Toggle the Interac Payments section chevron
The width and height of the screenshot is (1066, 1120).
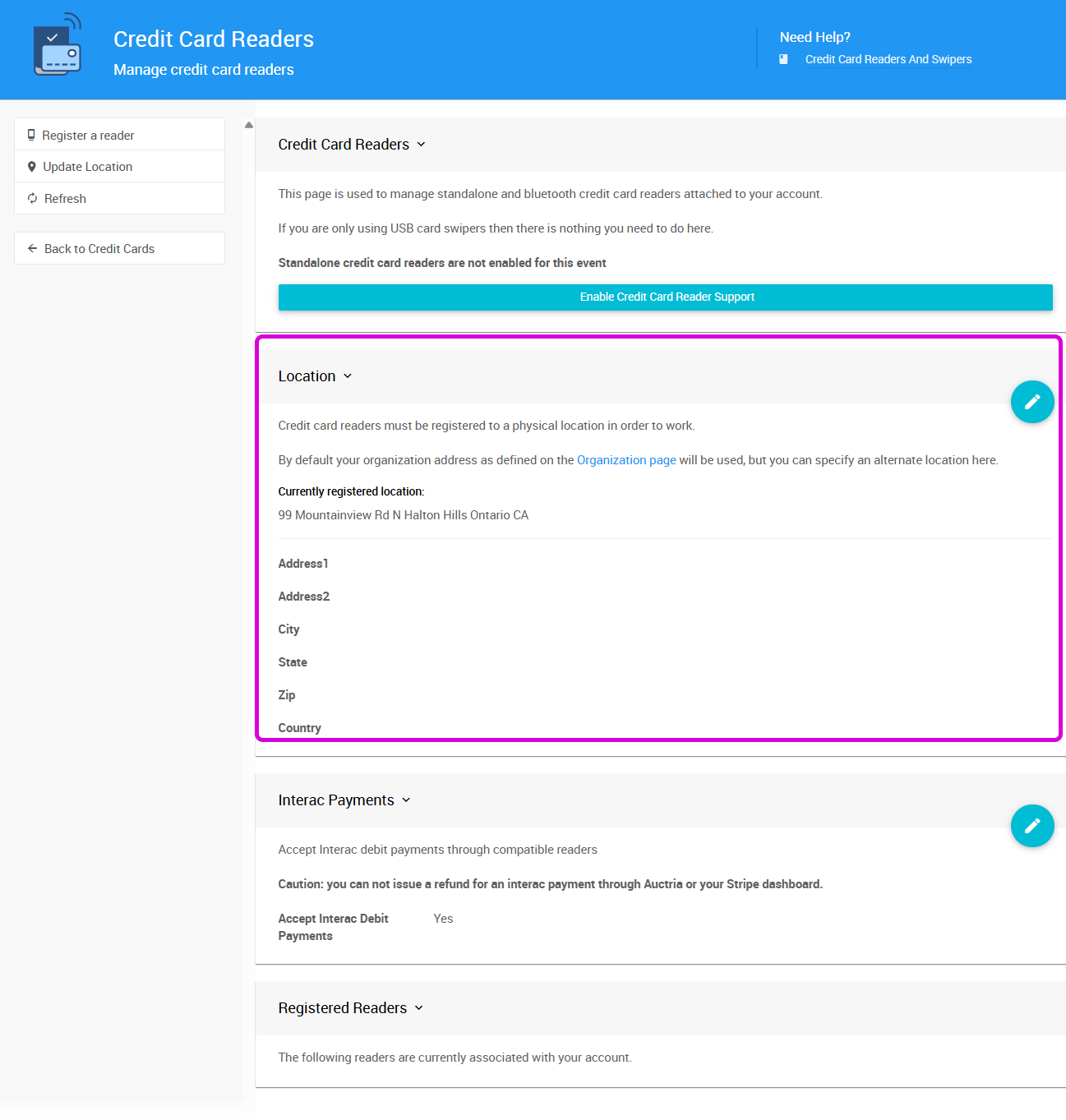[406, 800]
